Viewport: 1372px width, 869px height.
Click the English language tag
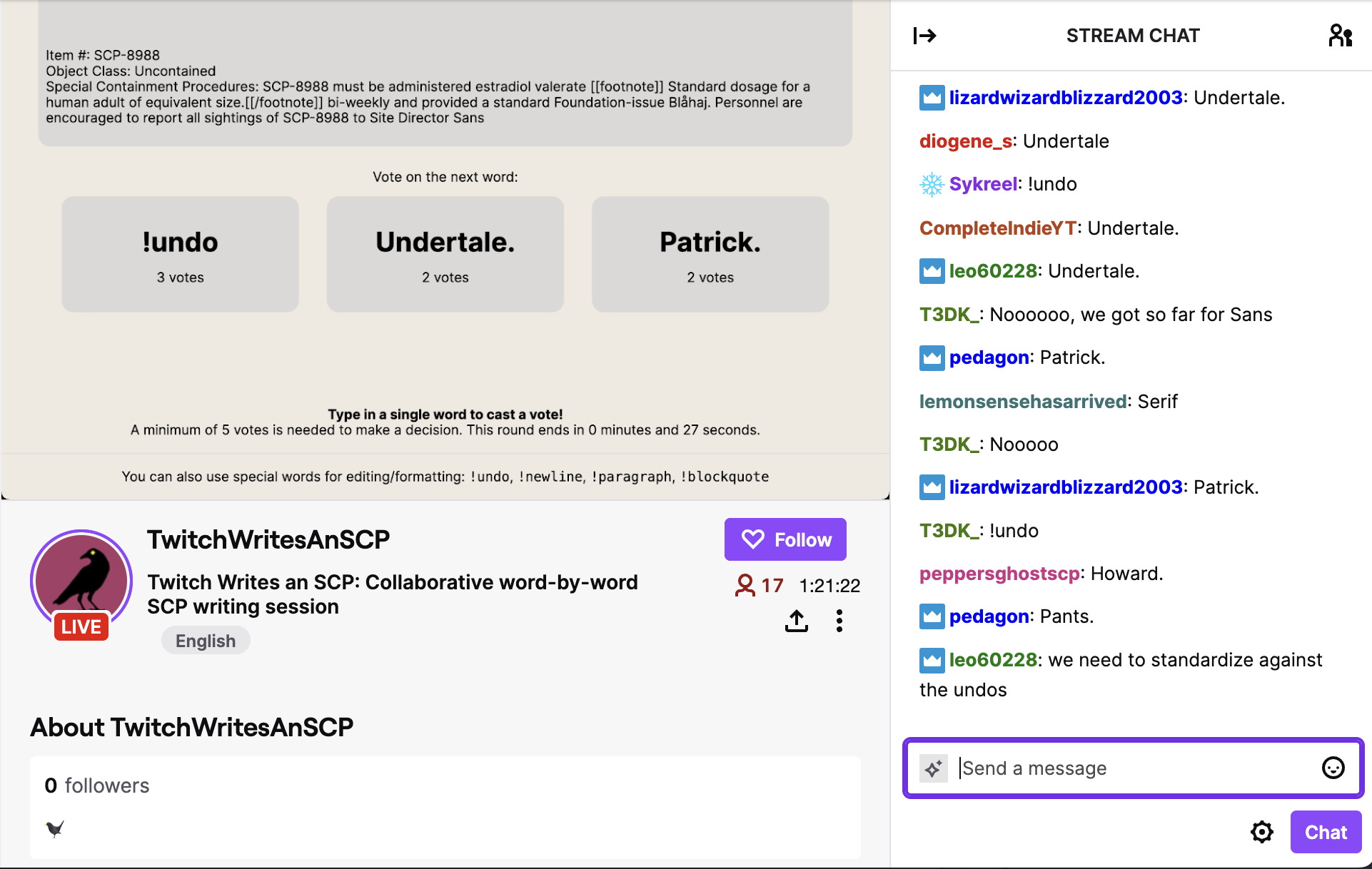pyautogui.click(x=206, y=640)
